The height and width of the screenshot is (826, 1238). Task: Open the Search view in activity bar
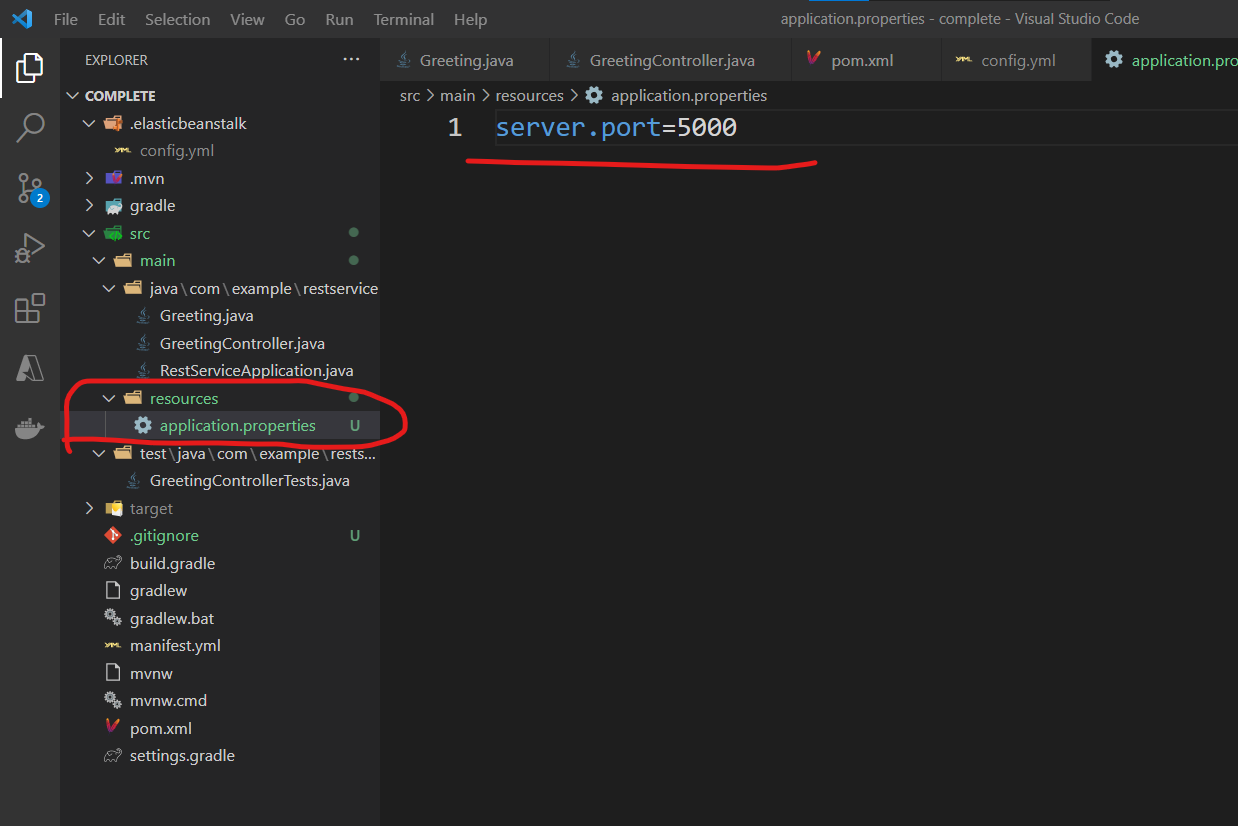30,127
